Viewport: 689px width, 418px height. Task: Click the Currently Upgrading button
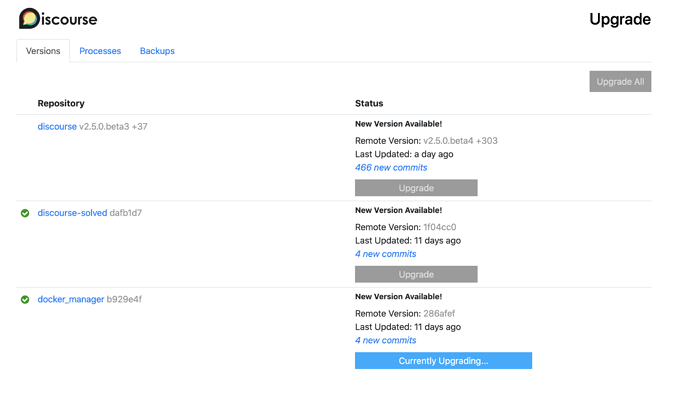[443, 360]
